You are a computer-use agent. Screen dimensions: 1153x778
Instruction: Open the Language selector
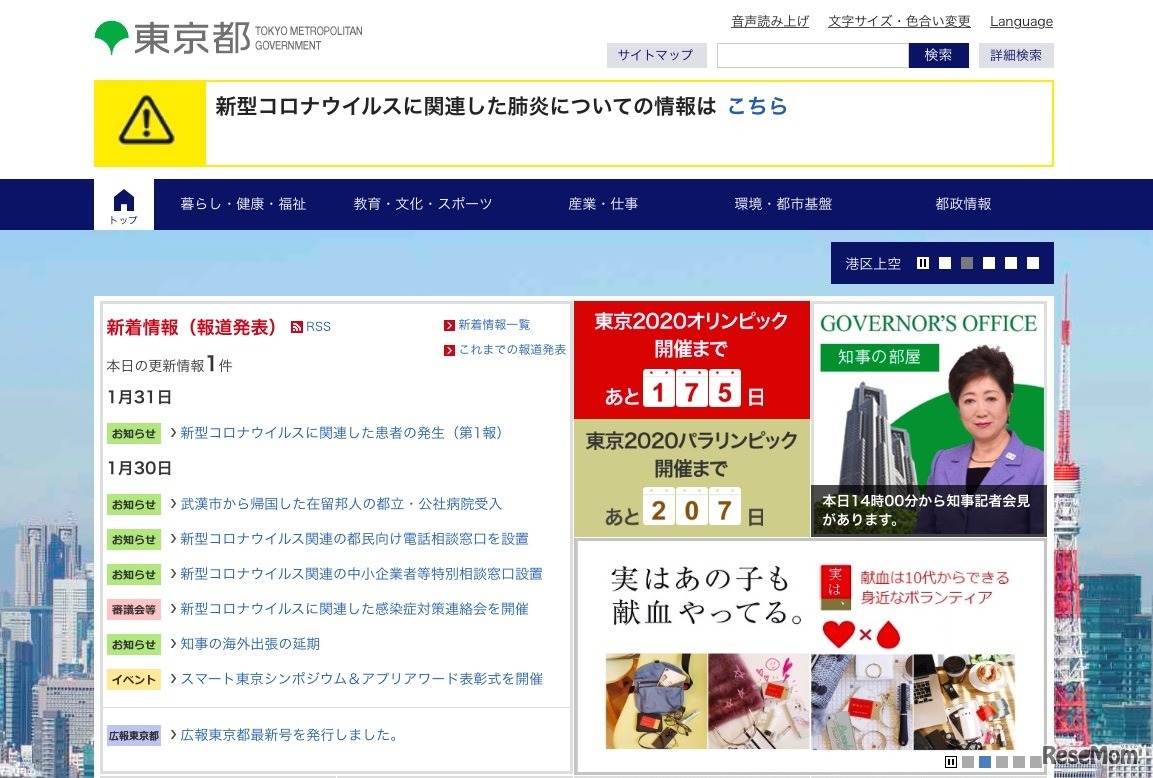tap(1021, 20)
